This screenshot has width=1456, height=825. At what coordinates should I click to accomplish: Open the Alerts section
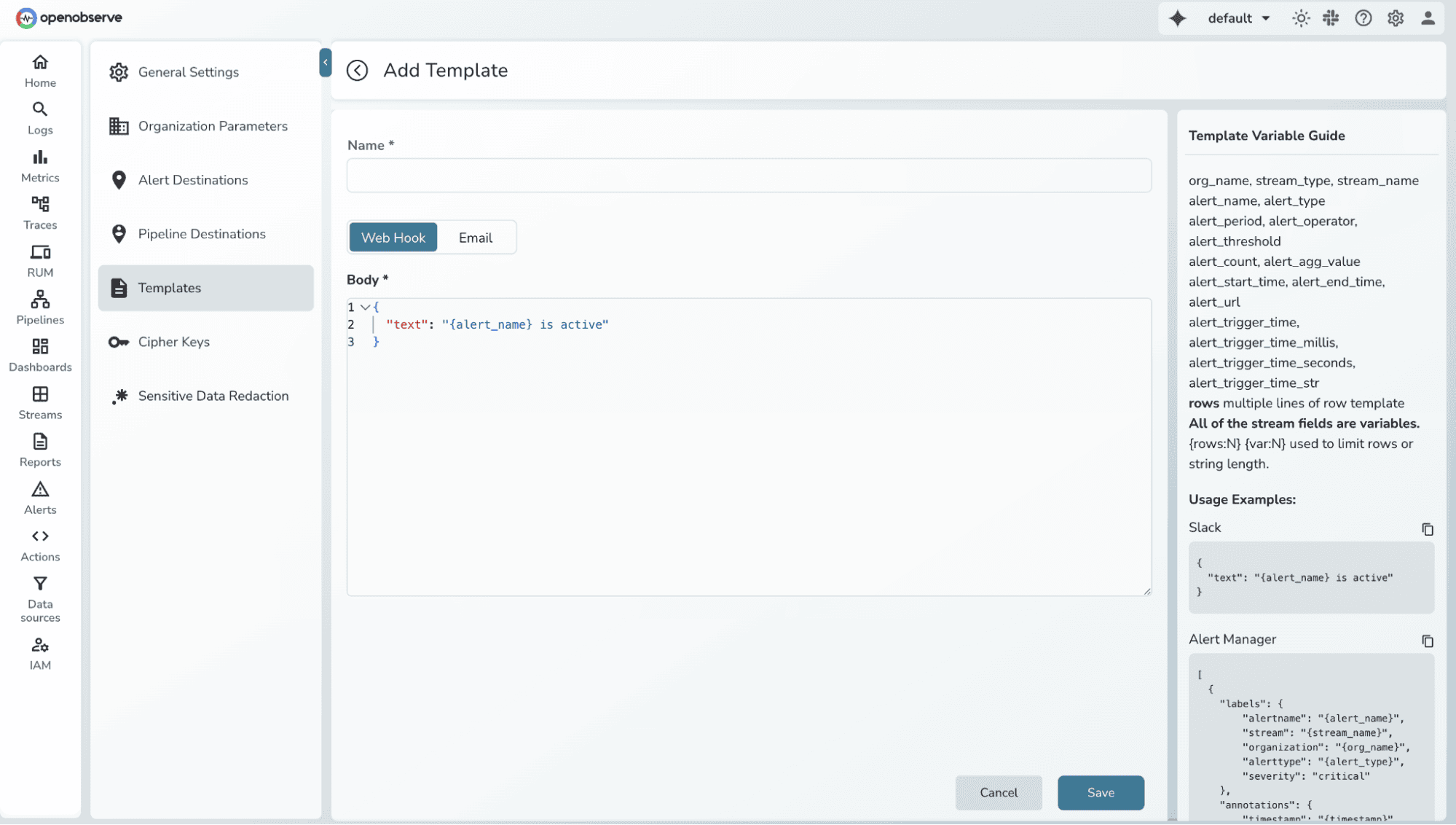click(40, 497)
